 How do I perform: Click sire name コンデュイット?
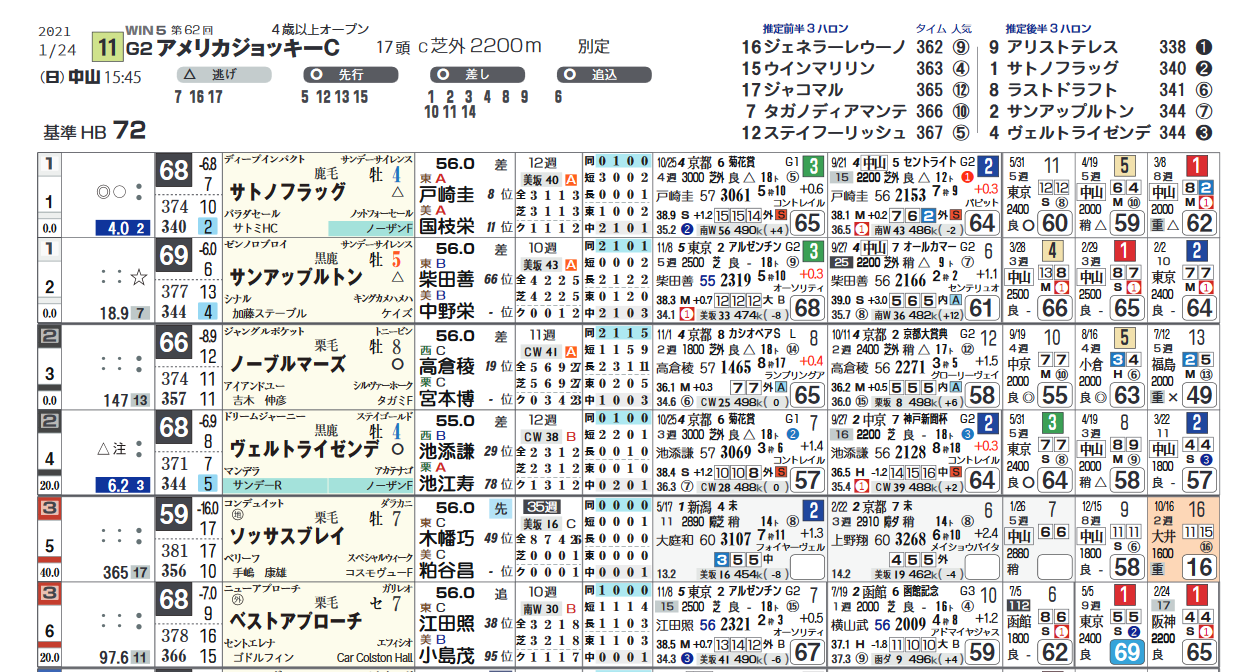[253, 504]
